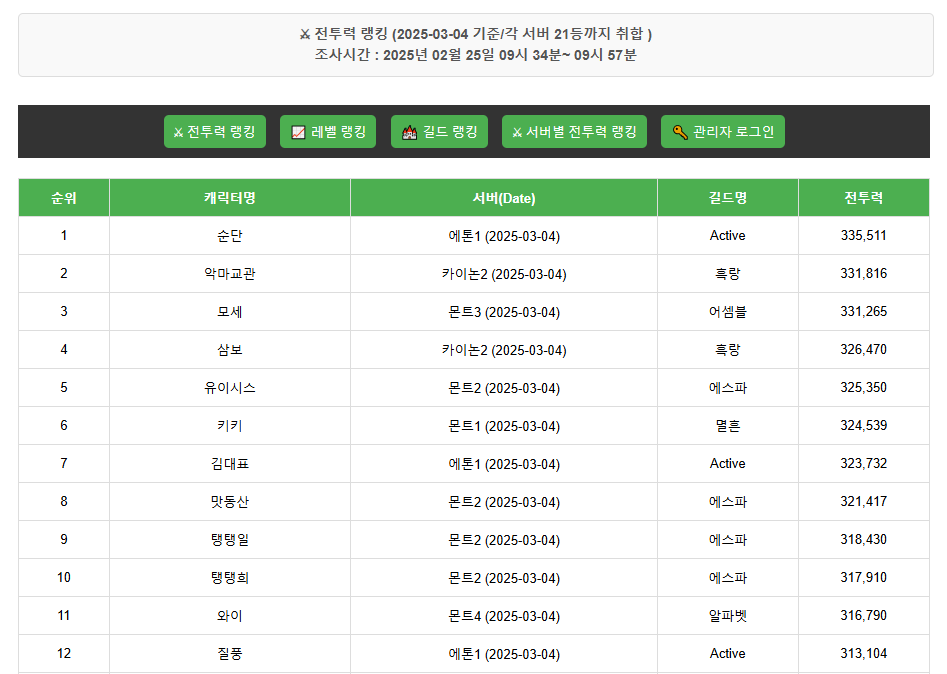Open the 레벨 랭킹 page
The image size is (947, 674).
(x=338, y=132)
